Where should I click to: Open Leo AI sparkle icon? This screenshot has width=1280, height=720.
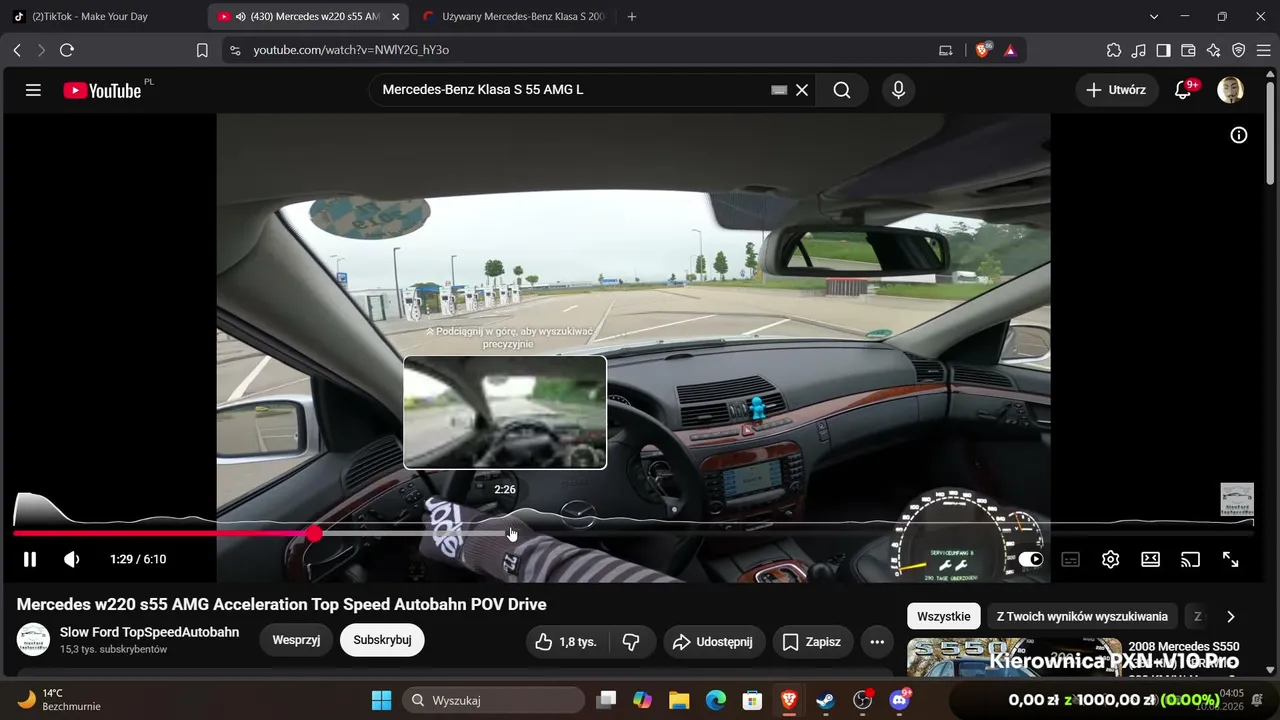(x=1214, y=50)
